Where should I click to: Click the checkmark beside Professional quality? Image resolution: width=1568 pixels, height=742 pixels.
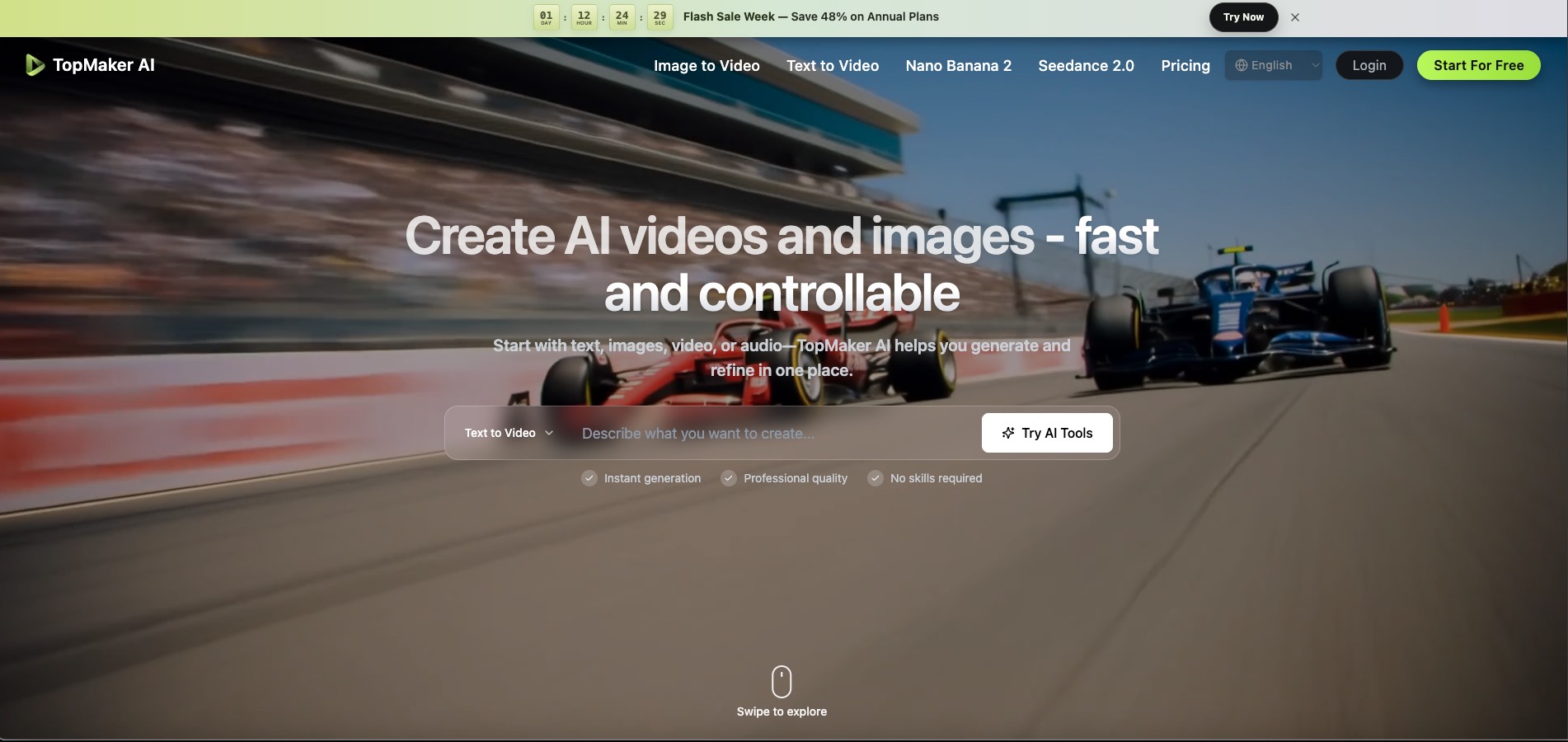tap(729, 478)
